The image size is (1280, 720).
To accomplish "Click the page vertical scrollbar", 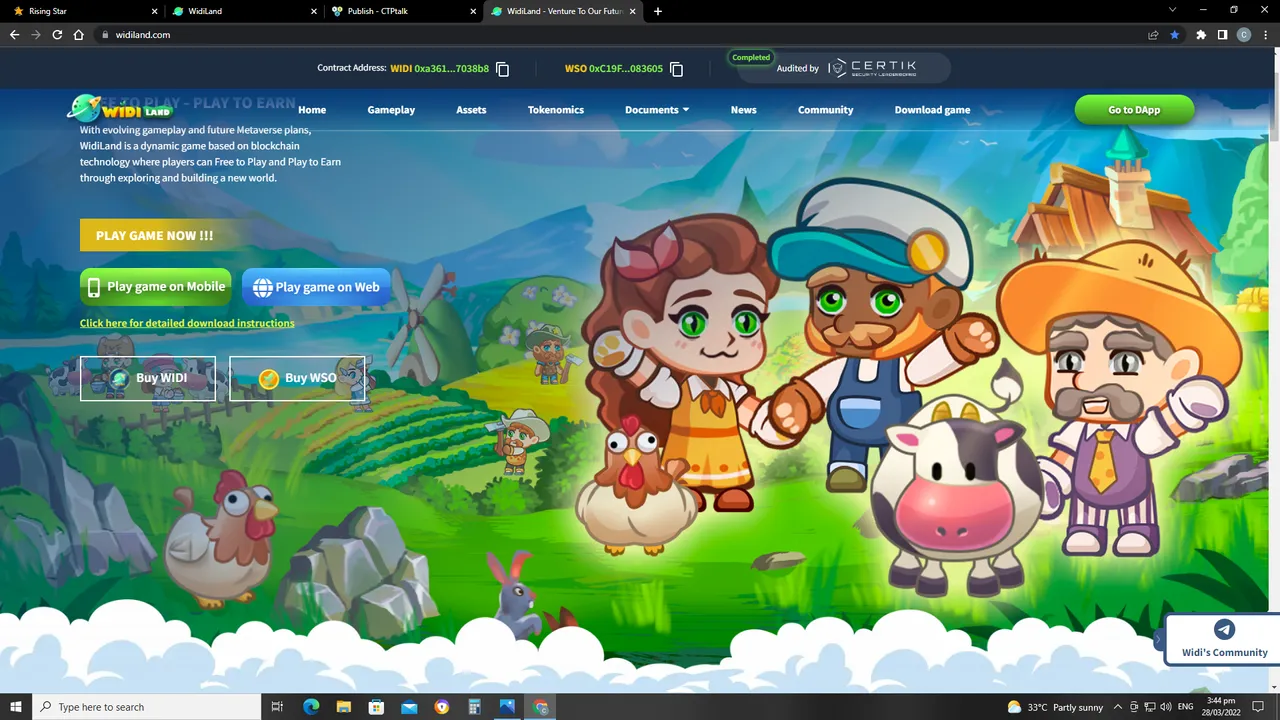I will pos(1274,95).
